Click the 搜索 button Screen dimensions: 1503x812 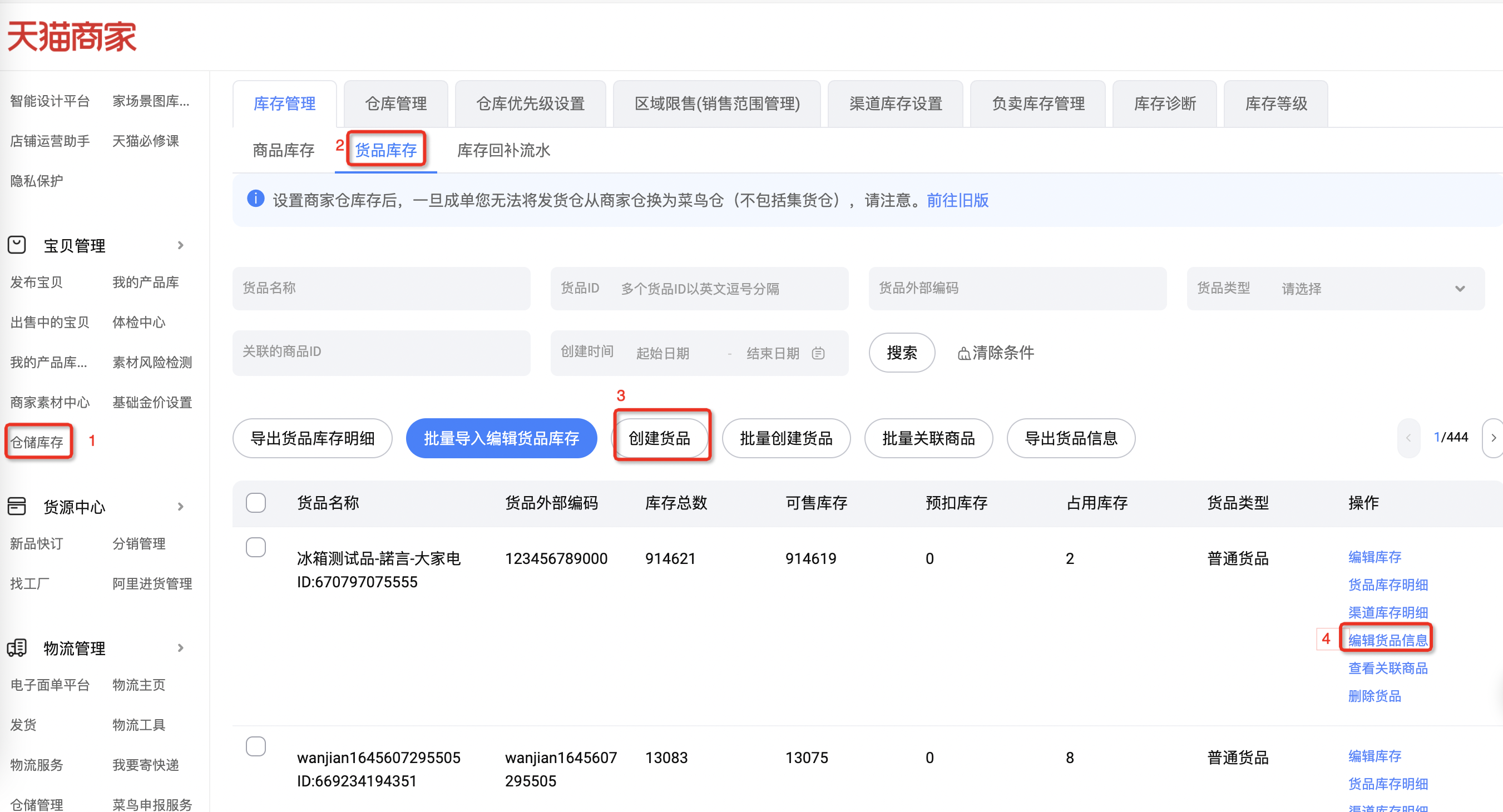[902, 353]
